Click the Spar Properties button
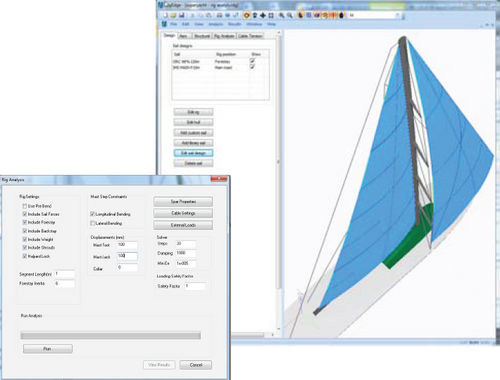500x380 pixels. click(x=183, y=202)
